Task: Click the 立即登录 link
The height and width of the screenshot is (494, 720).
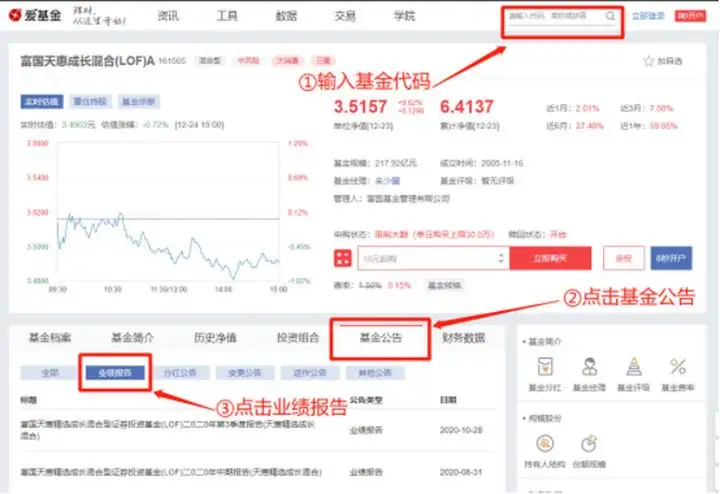Action: (648, 16)
